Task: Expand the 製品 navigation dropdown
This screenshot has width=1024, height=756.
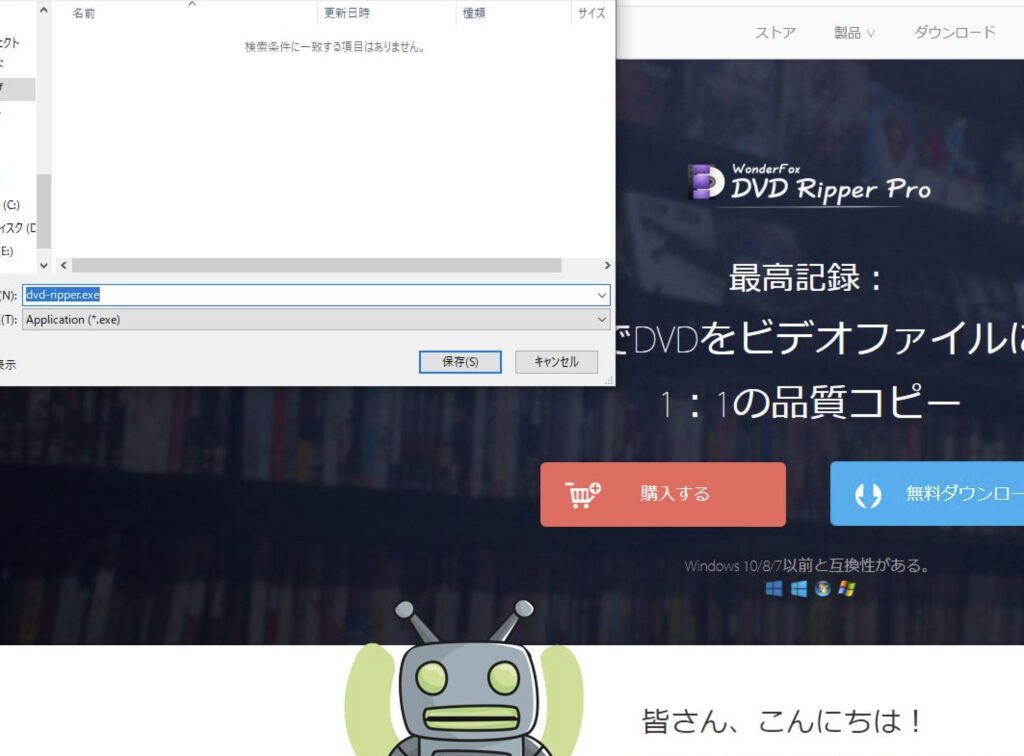Action: (852, 31)
